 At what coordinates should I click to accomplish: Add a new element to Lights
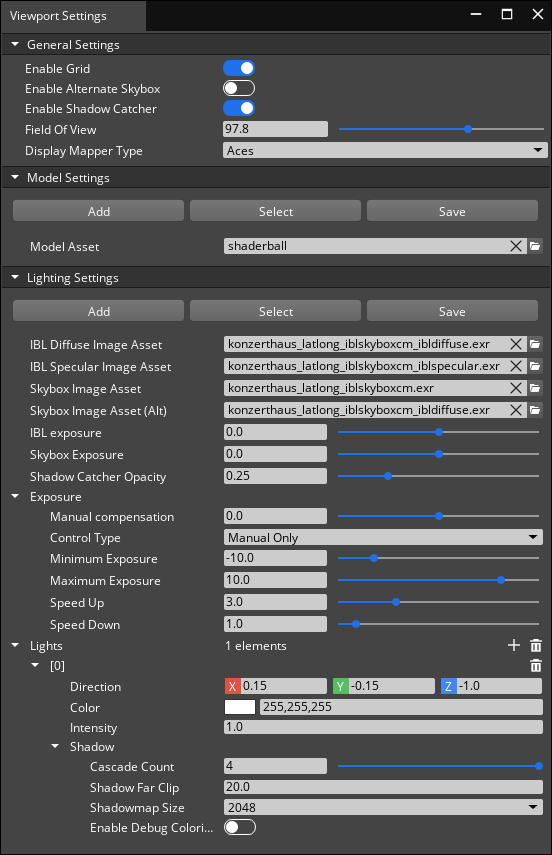pyautogui.click(x=514, y=645)
